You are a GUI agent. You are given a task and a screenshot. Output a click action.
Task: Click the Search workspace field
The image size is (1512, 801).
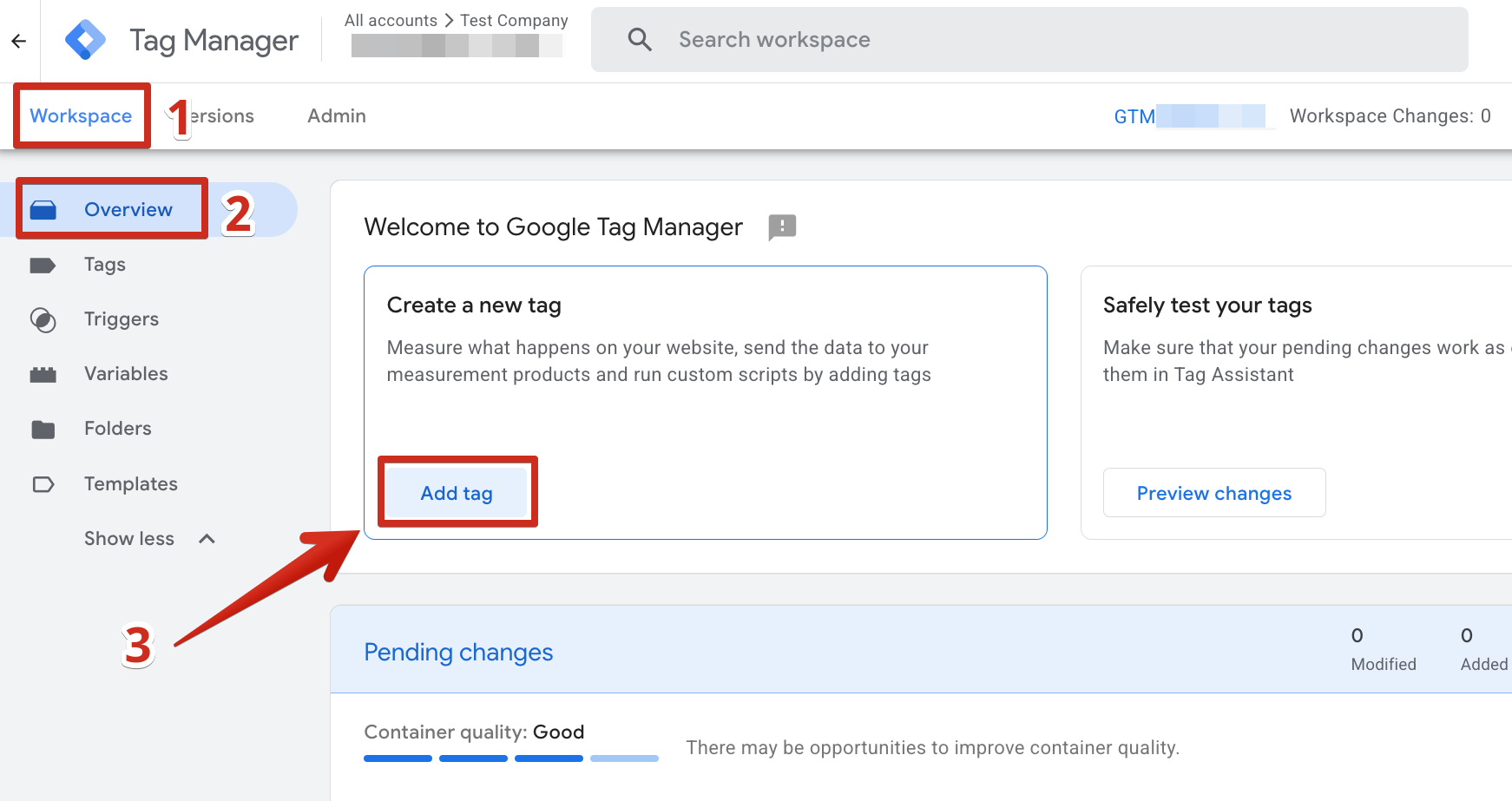(1029, 40)
